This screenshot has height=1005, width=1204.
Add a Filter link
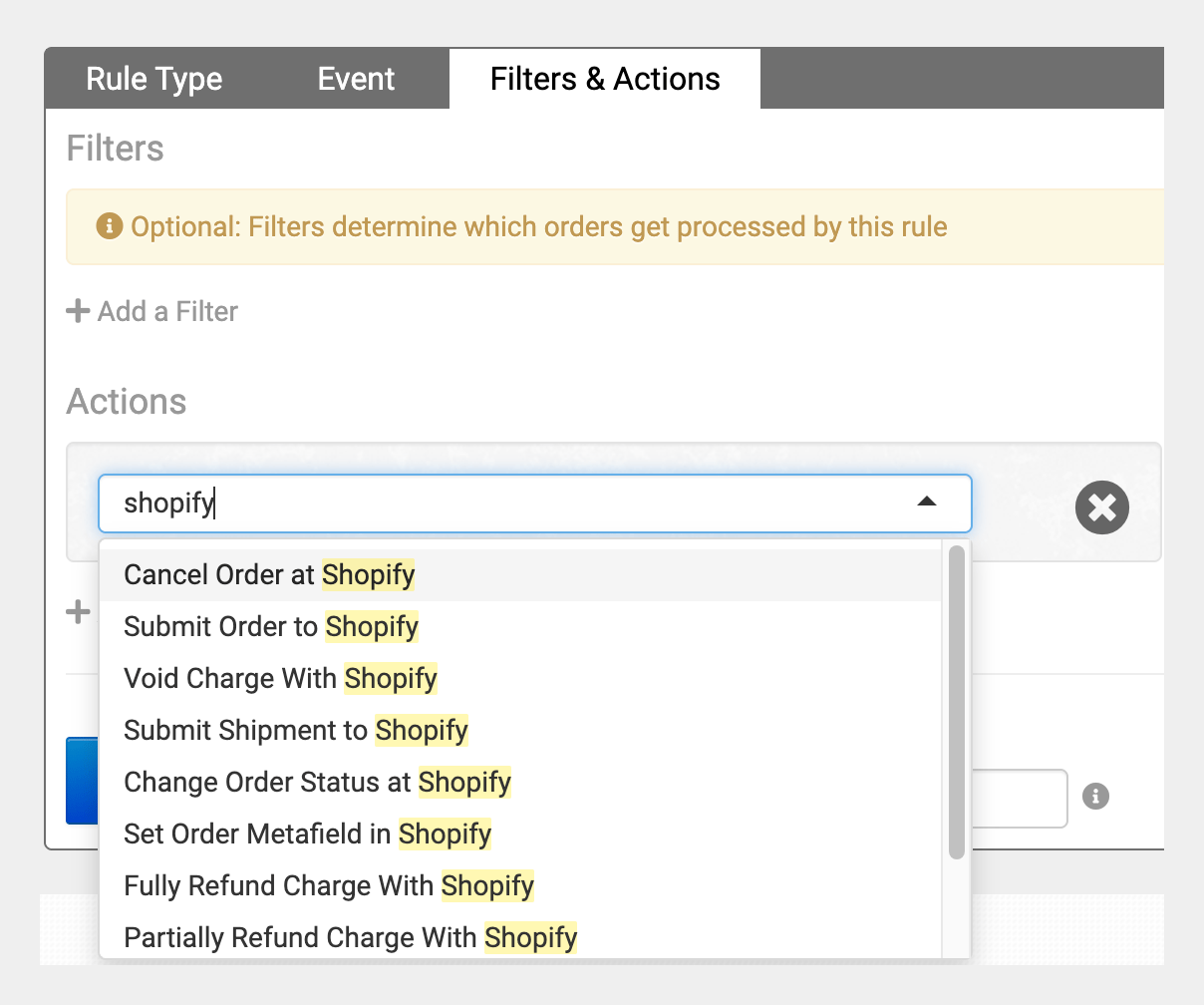[x=152, y=311]
